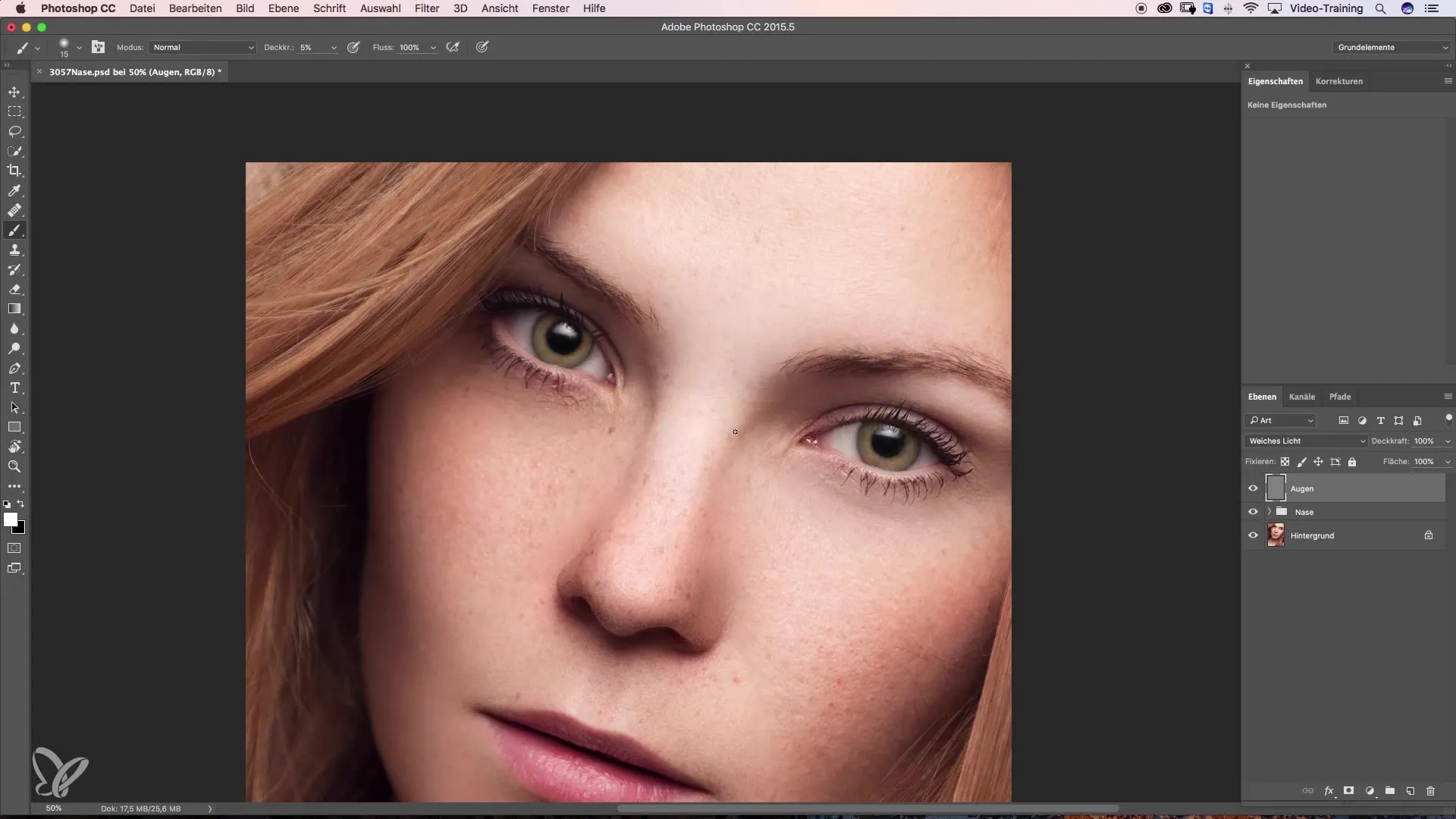
Task: Select the Zoom tool in toolbar
Action: tap(14, 467)
